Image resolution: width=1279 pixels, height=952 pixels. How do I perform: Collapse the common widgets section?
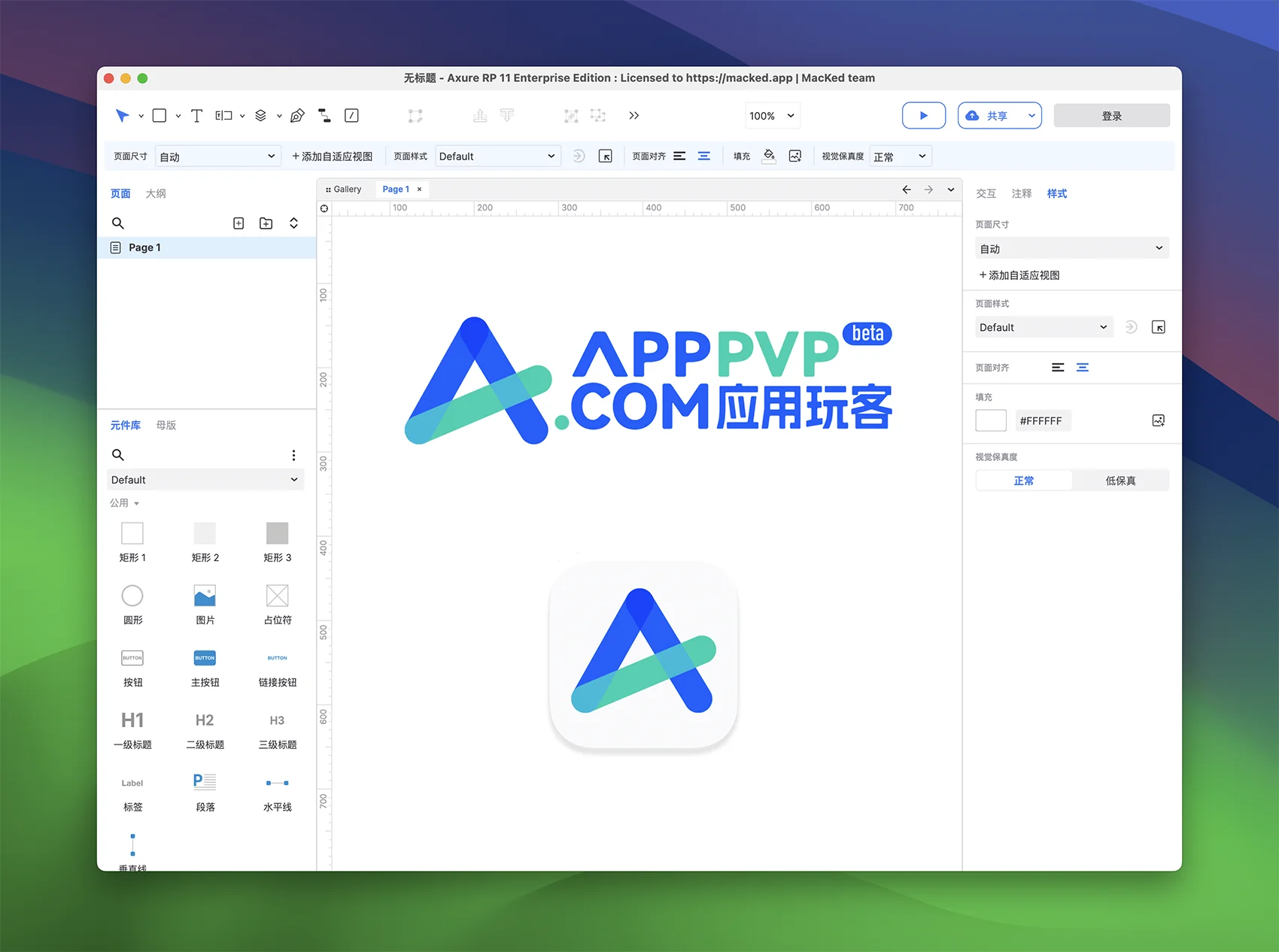tap(125, 503)
